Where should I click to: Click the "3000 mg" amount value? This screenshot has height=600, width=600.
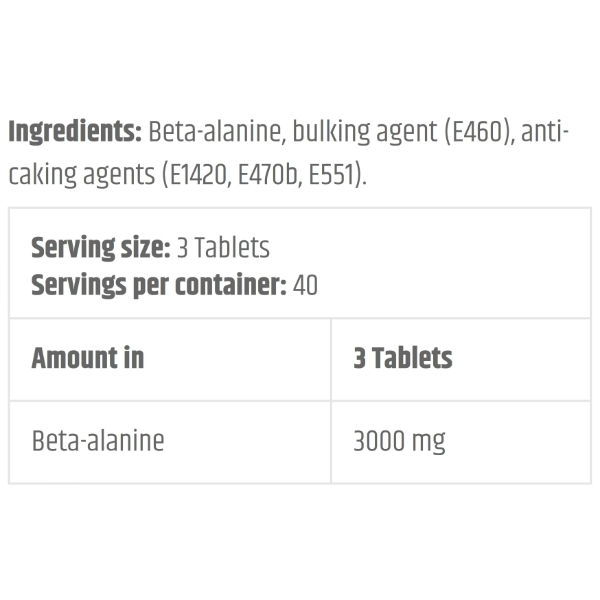(399, 440)
